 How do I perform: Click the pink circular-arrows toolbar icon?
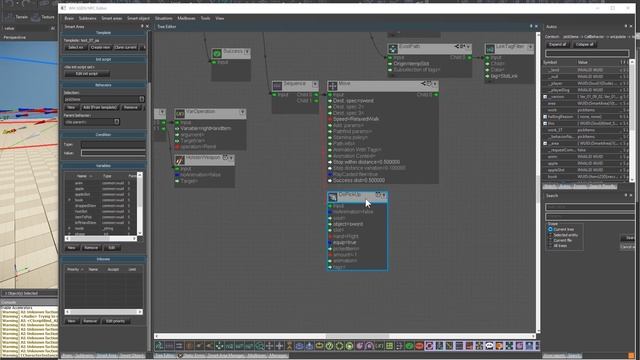point(429,346)
